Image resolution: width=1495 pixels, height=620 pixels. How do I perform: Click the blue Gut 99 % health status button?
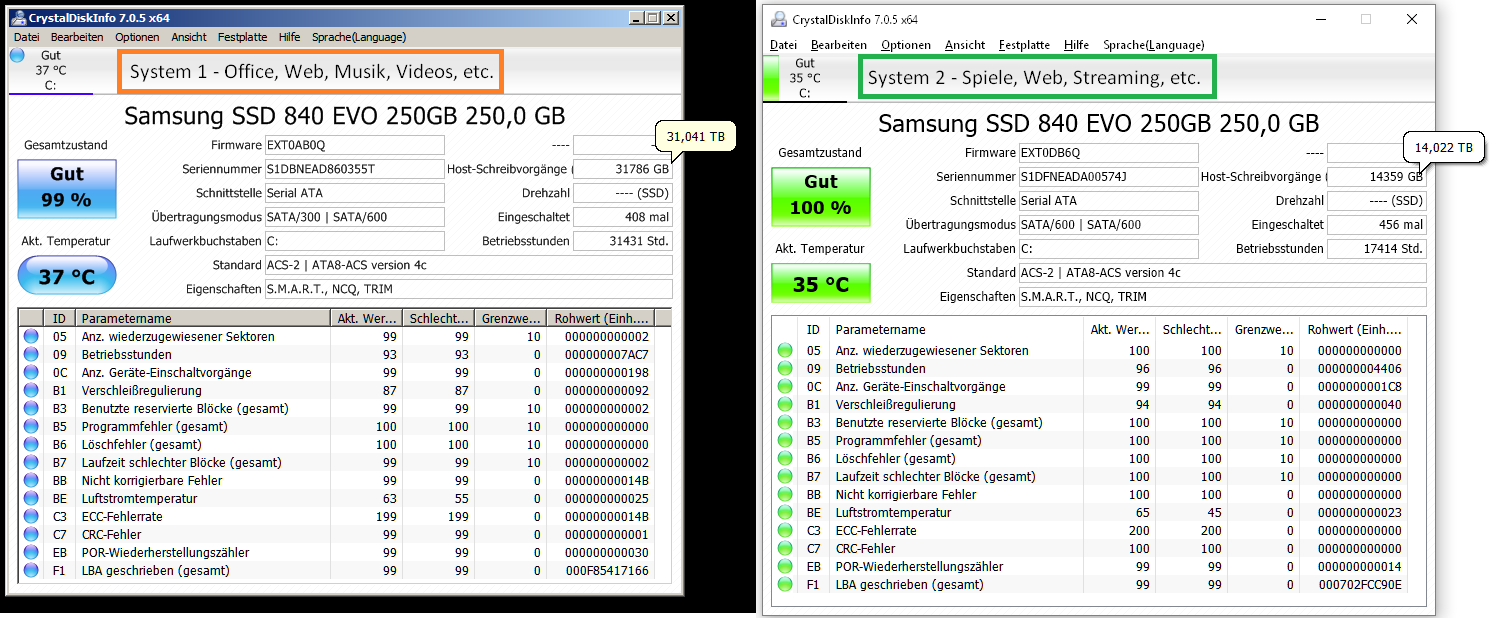66,189
